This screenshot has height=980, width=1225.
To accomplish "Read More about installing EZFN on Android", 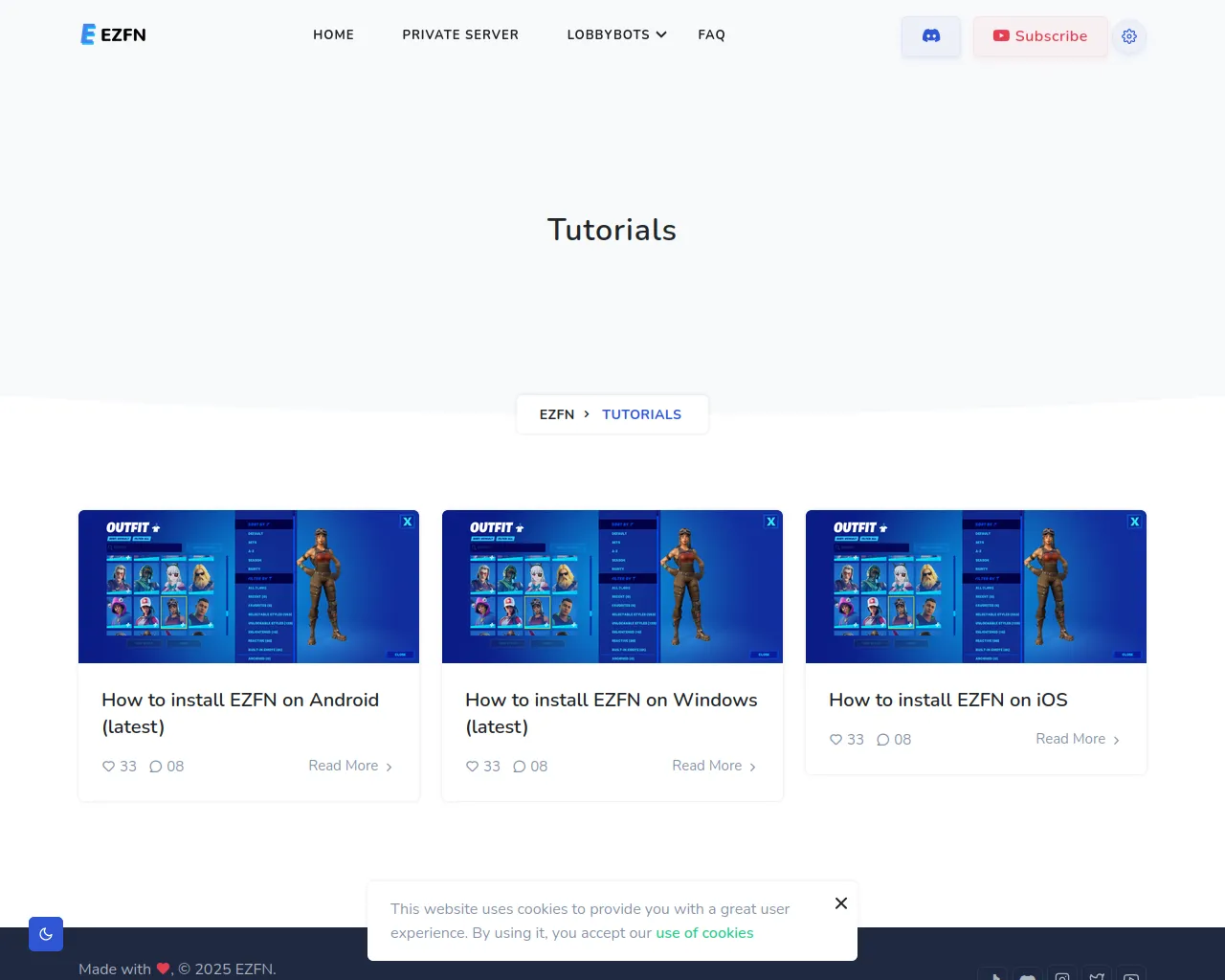I will [x=350, y=766].
